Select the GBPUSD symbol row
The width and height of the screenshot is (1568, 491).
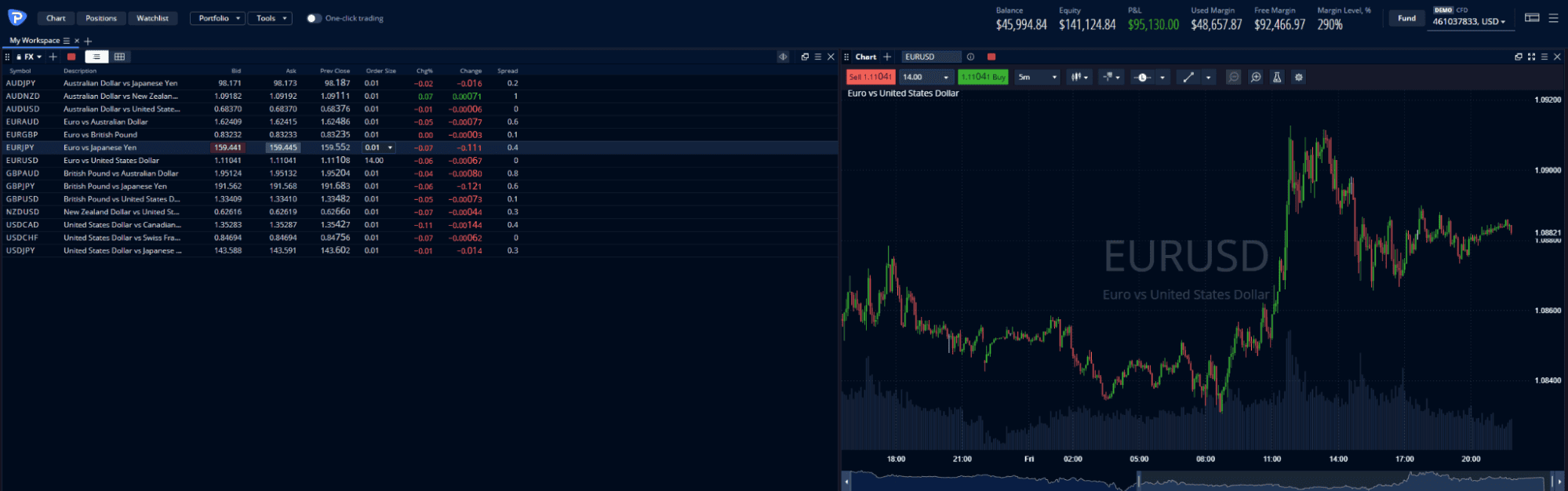(420, 199)
